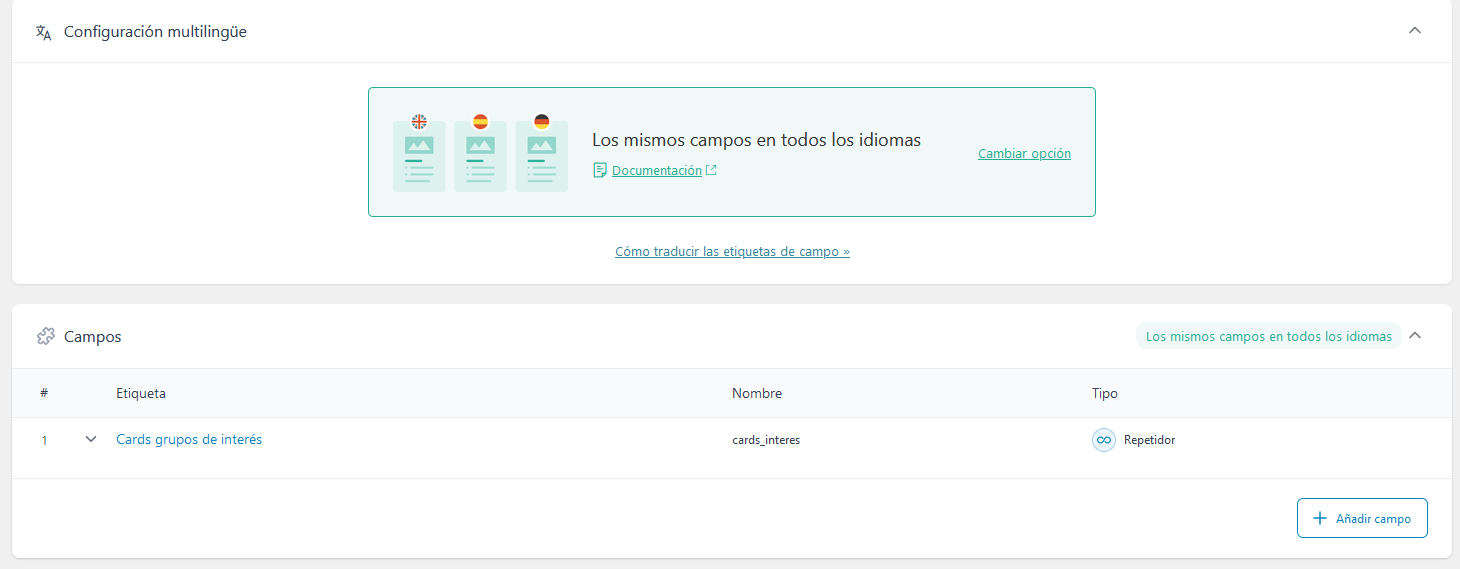Click the UK flag document illustration
The width and height of the screenshot is (1460, 569).
(x=419, y=154)
